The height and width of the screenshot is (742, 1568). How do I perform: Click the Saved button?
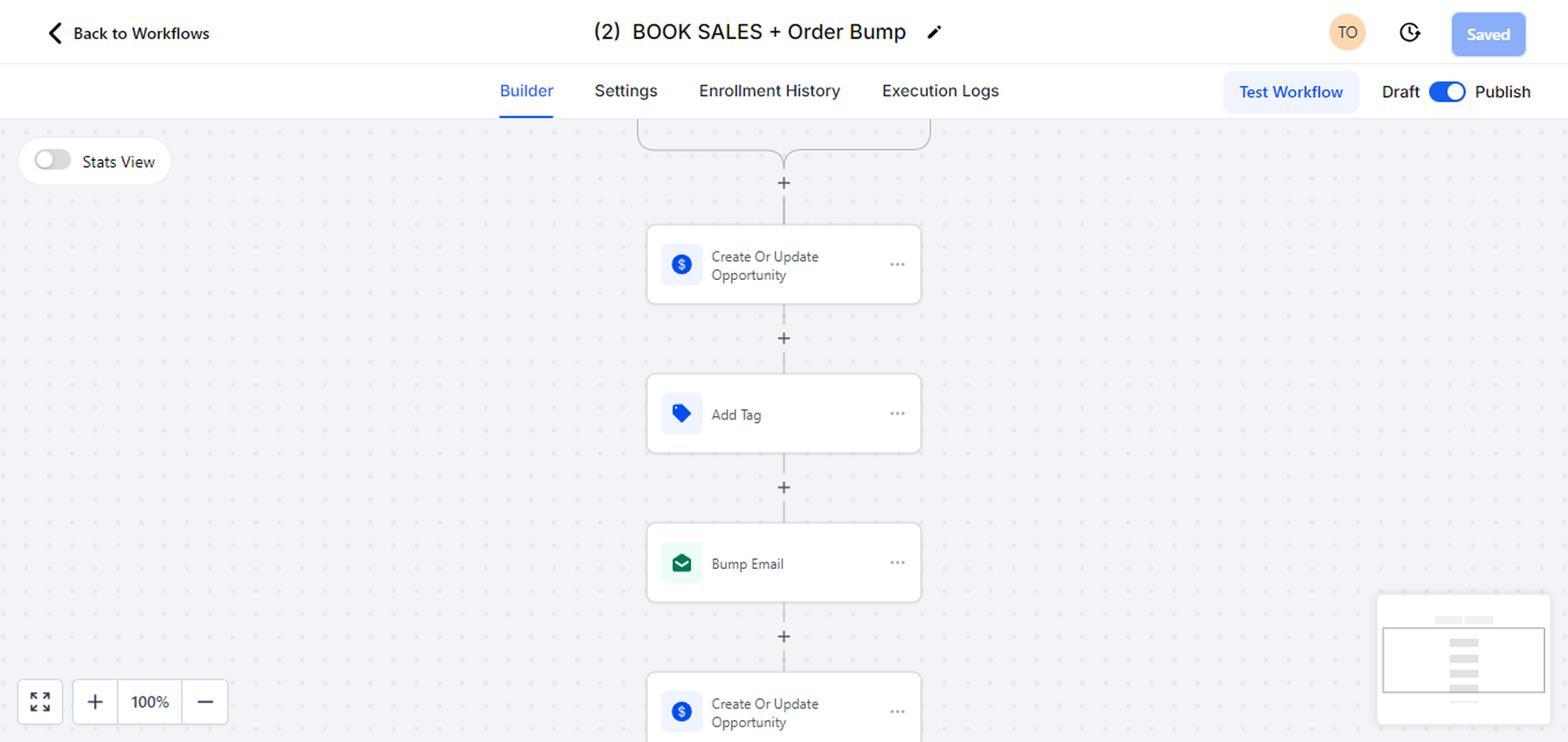pyautogui.click(x=1488, y=34)
